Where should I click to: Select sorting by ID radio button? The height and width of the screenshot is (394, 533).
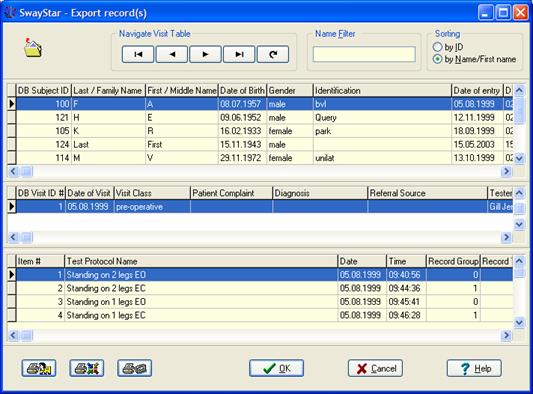(437, 47)
